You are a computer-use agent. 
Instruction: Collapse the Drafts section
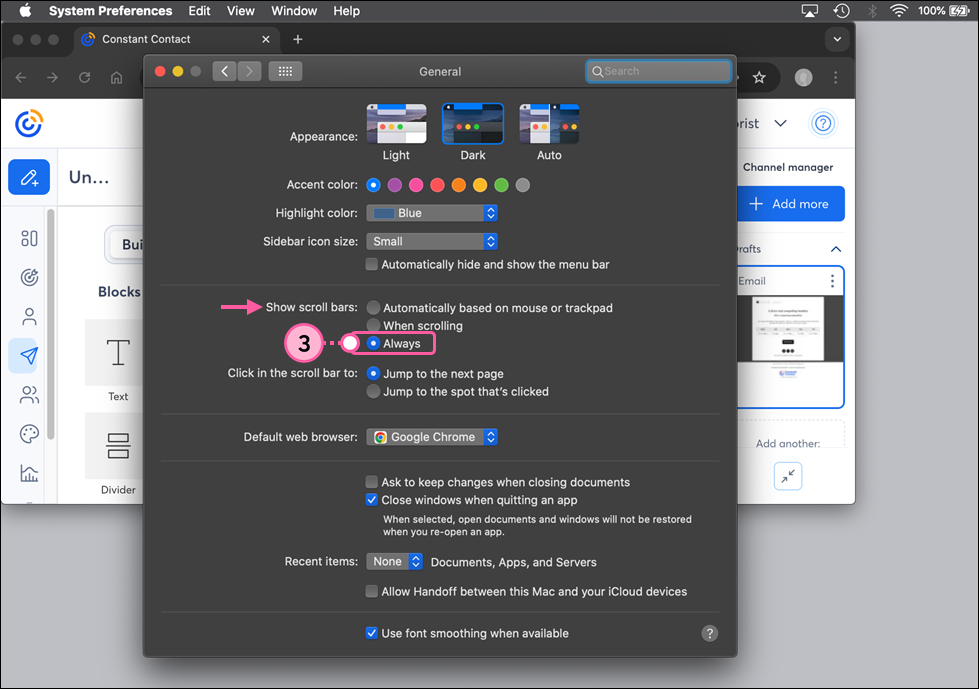pyautogui.click(x=836, y=248)
